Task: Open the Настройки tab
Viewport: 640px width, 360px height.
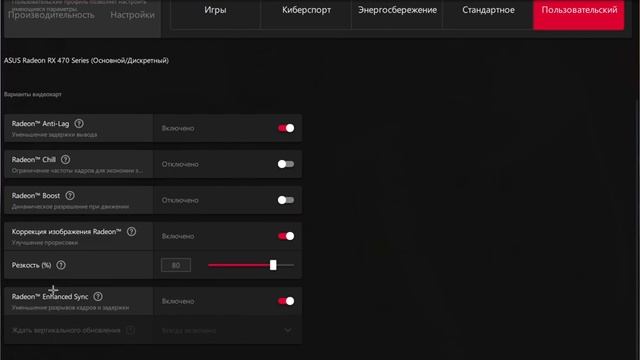Action: 132,15
